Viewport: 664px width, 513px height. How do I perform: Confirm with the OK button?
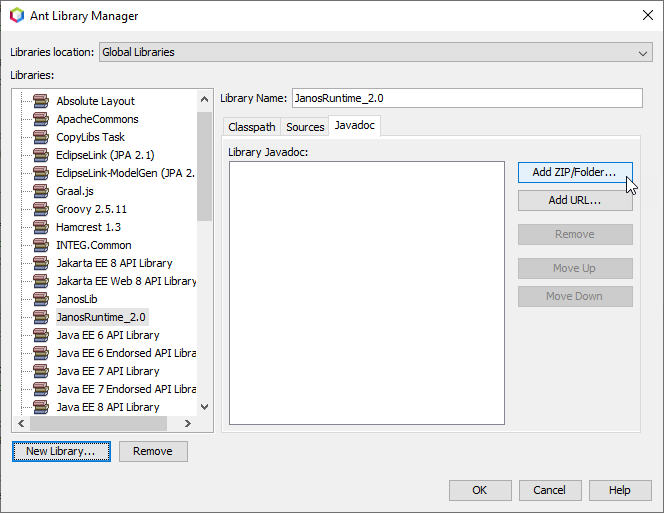click(480, 491)
